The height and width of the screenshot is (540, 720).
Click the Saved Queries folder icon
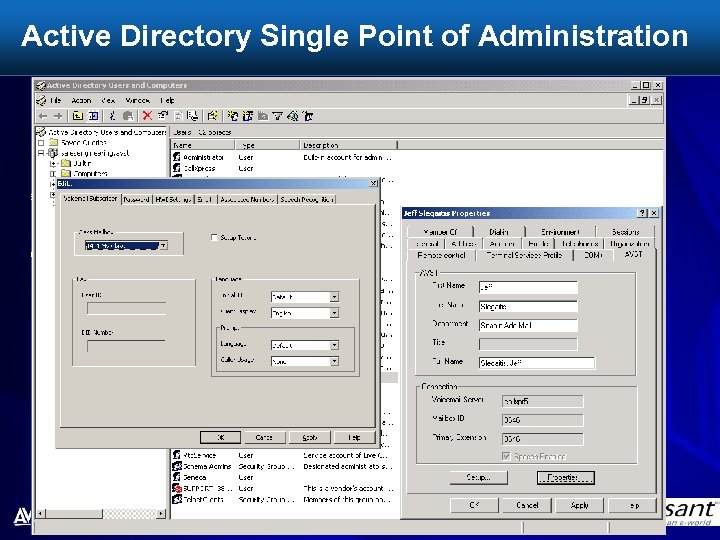54,142
